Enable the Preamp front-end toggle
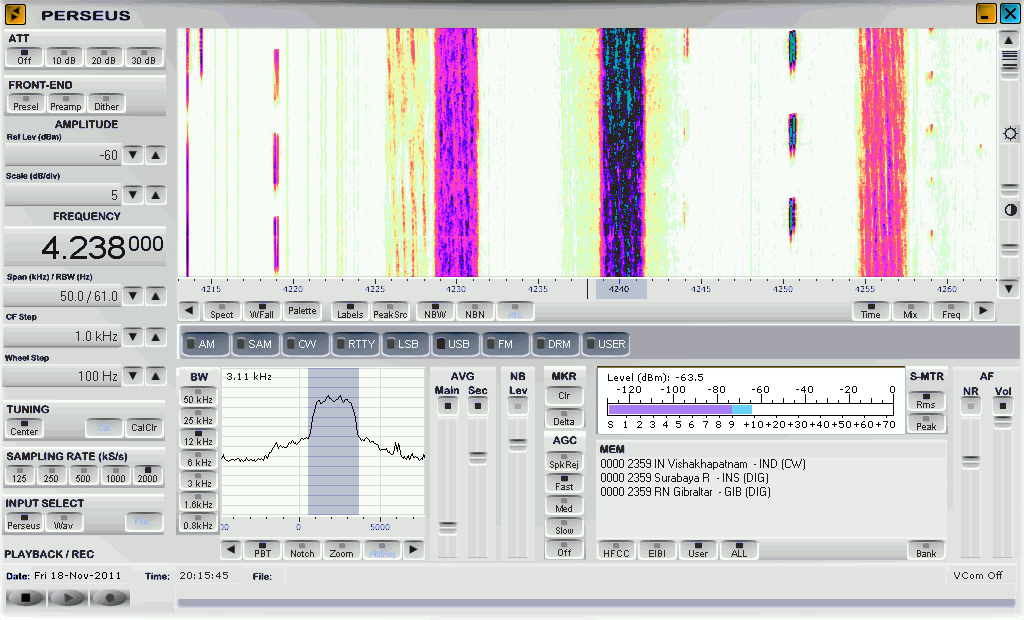The width and height of the screenshot is (1024, 620). tap(66, 103)
